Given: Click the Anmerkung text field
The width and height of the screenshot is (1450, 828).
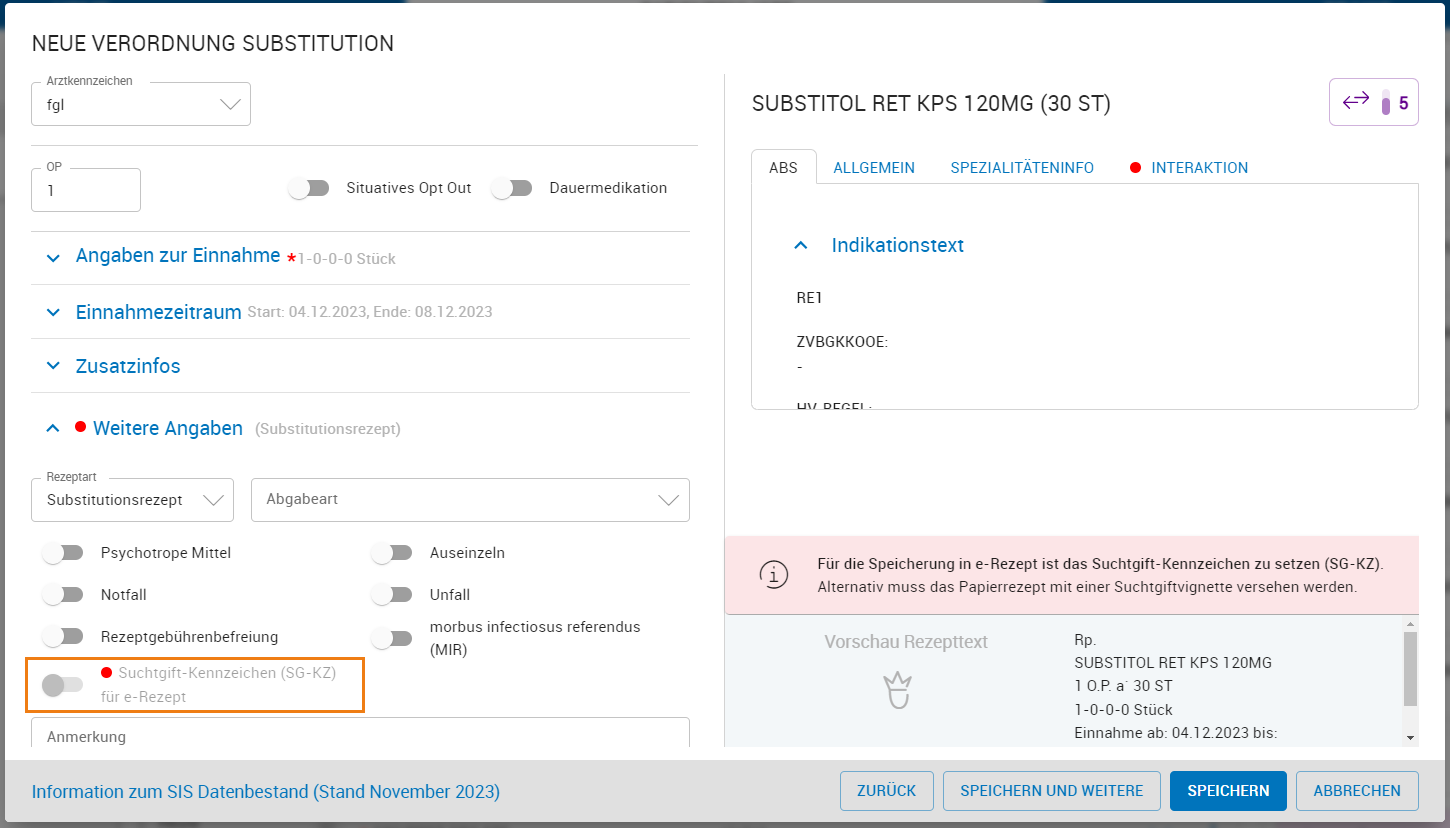Looking at the screenshot, I should click(x=361, y=733).
